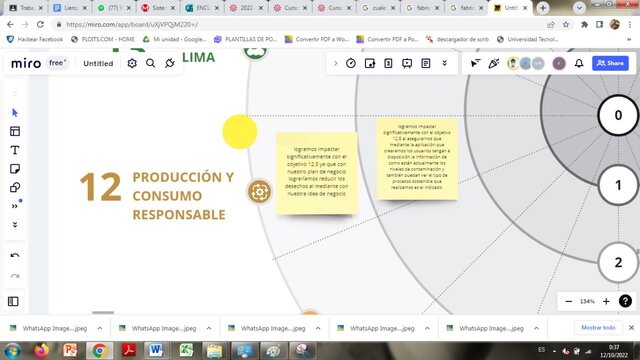Screen dimensions: 640x360
Task: Click Producción y Consumo Responsable text
Action: pyautogui.click(x=183, y=196)
